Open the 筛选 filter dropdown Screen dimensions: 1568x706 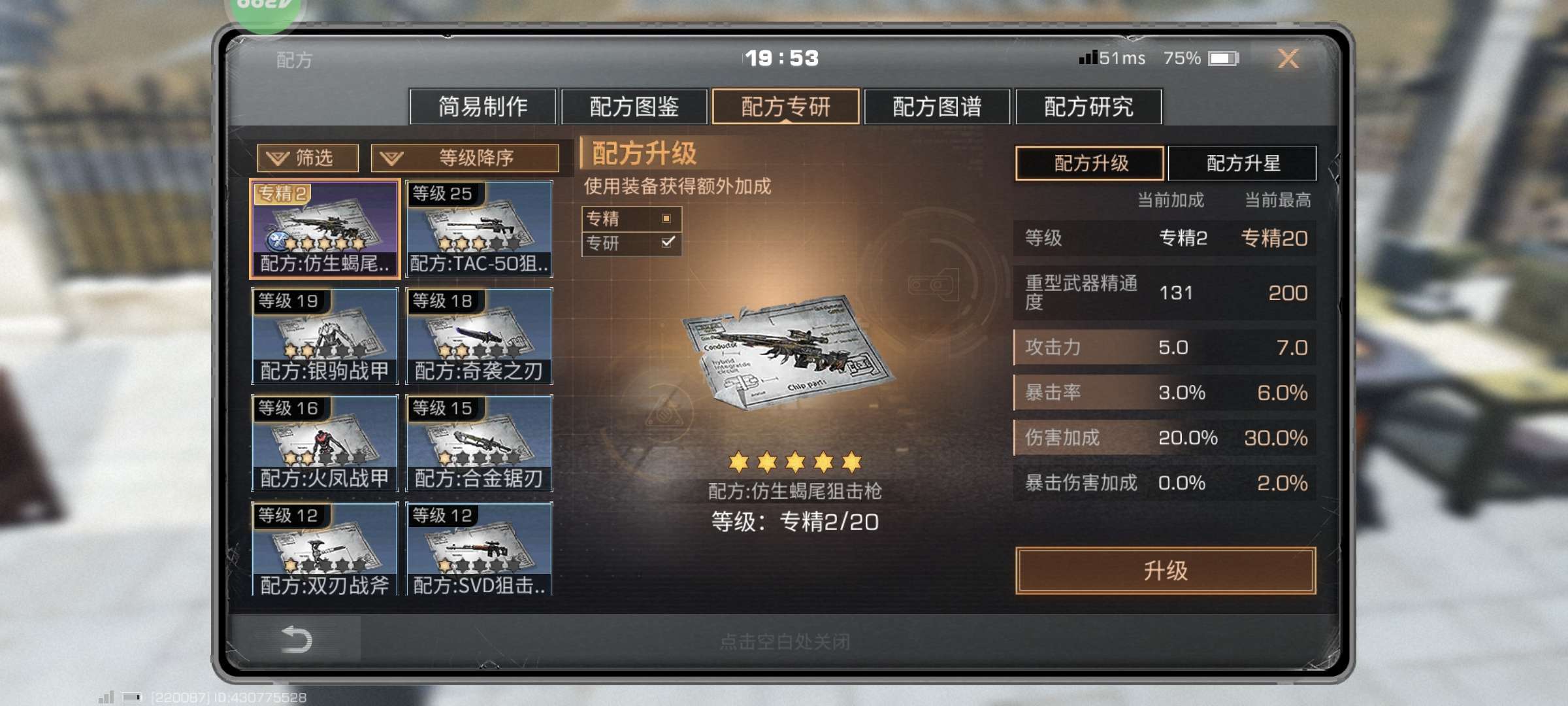[308, 158]
